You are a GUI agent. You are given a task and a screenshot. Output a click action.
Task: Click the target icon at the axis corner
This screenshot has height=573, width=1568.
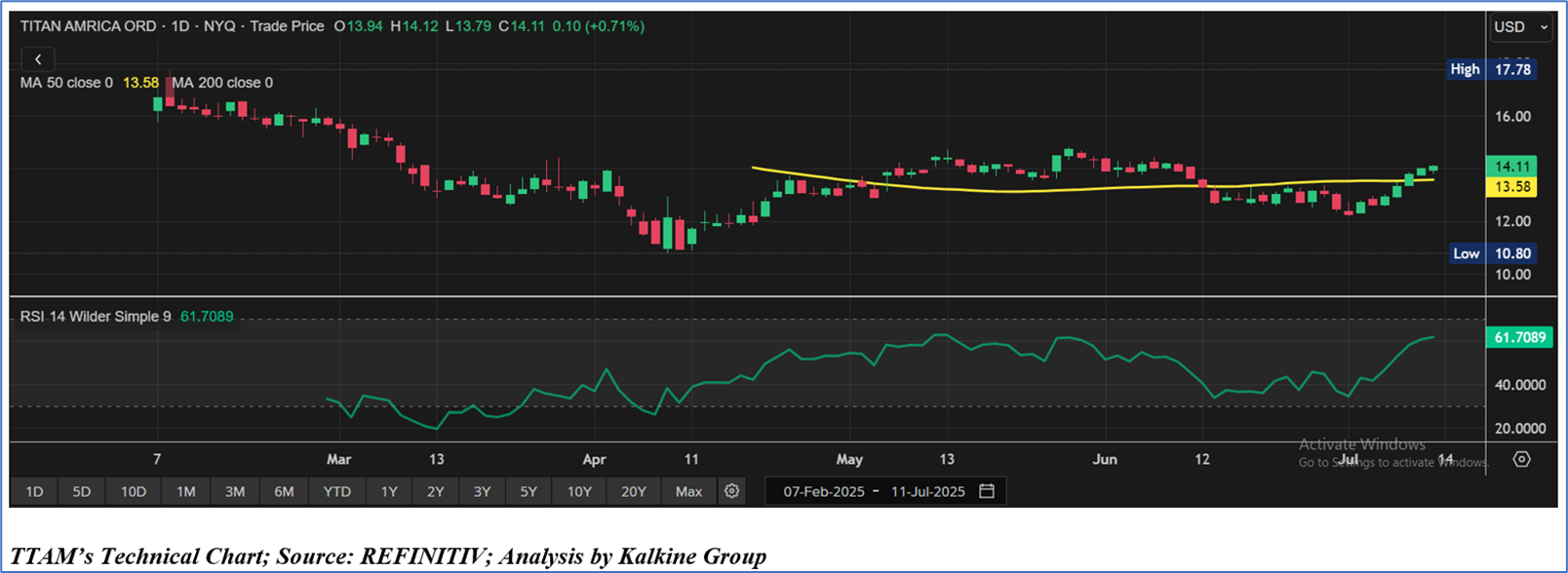[1521, 459]
